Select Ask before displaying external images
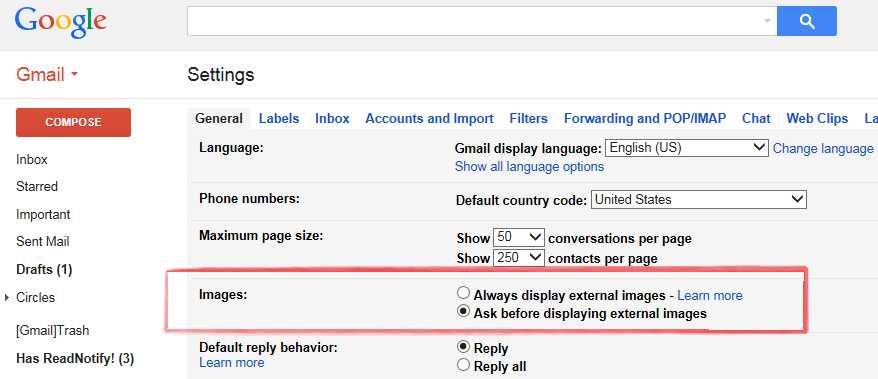878x379 pixels. coord(463,311)
